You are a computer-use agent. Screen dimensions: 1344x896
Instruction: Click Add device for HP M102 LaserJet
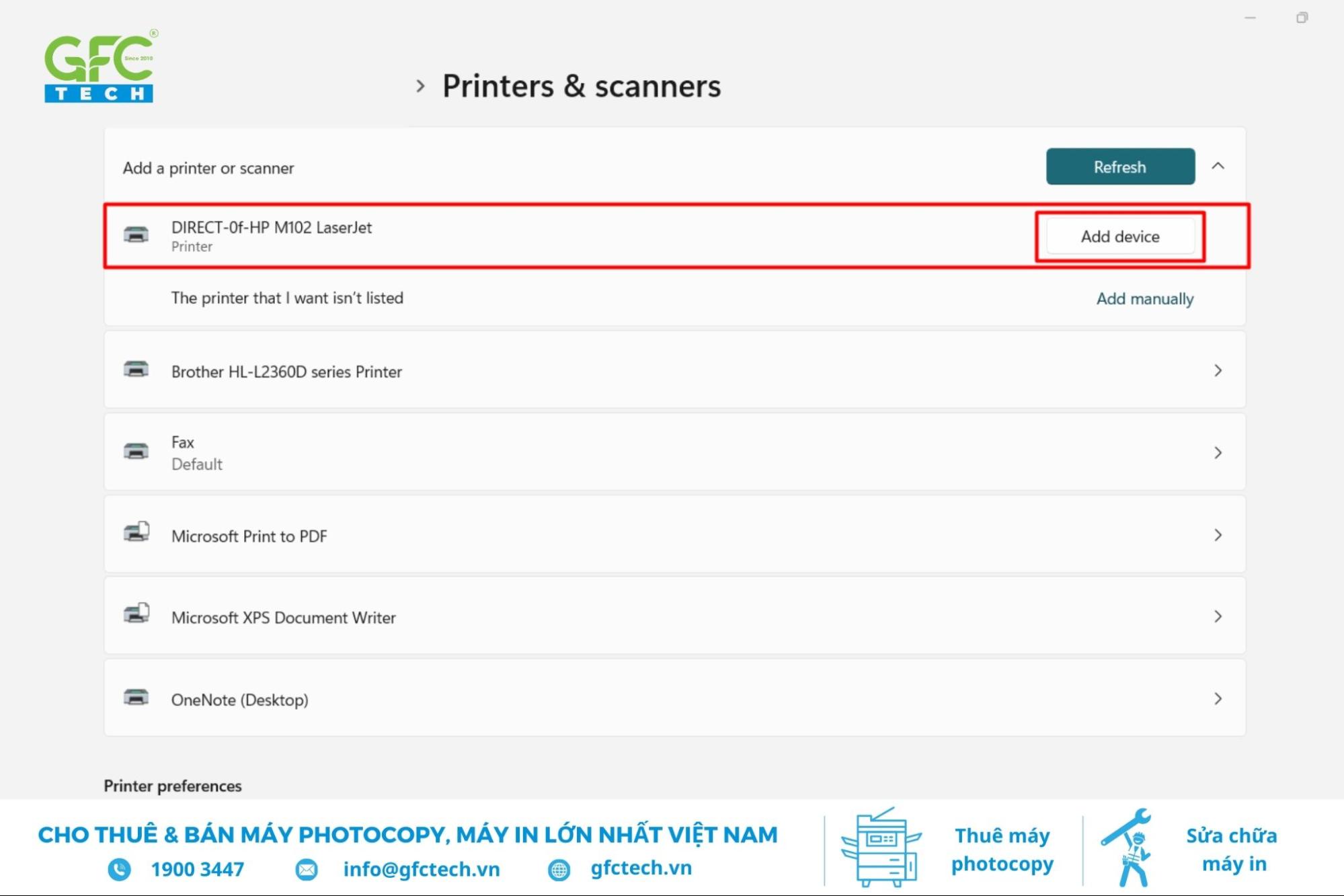1120,237
